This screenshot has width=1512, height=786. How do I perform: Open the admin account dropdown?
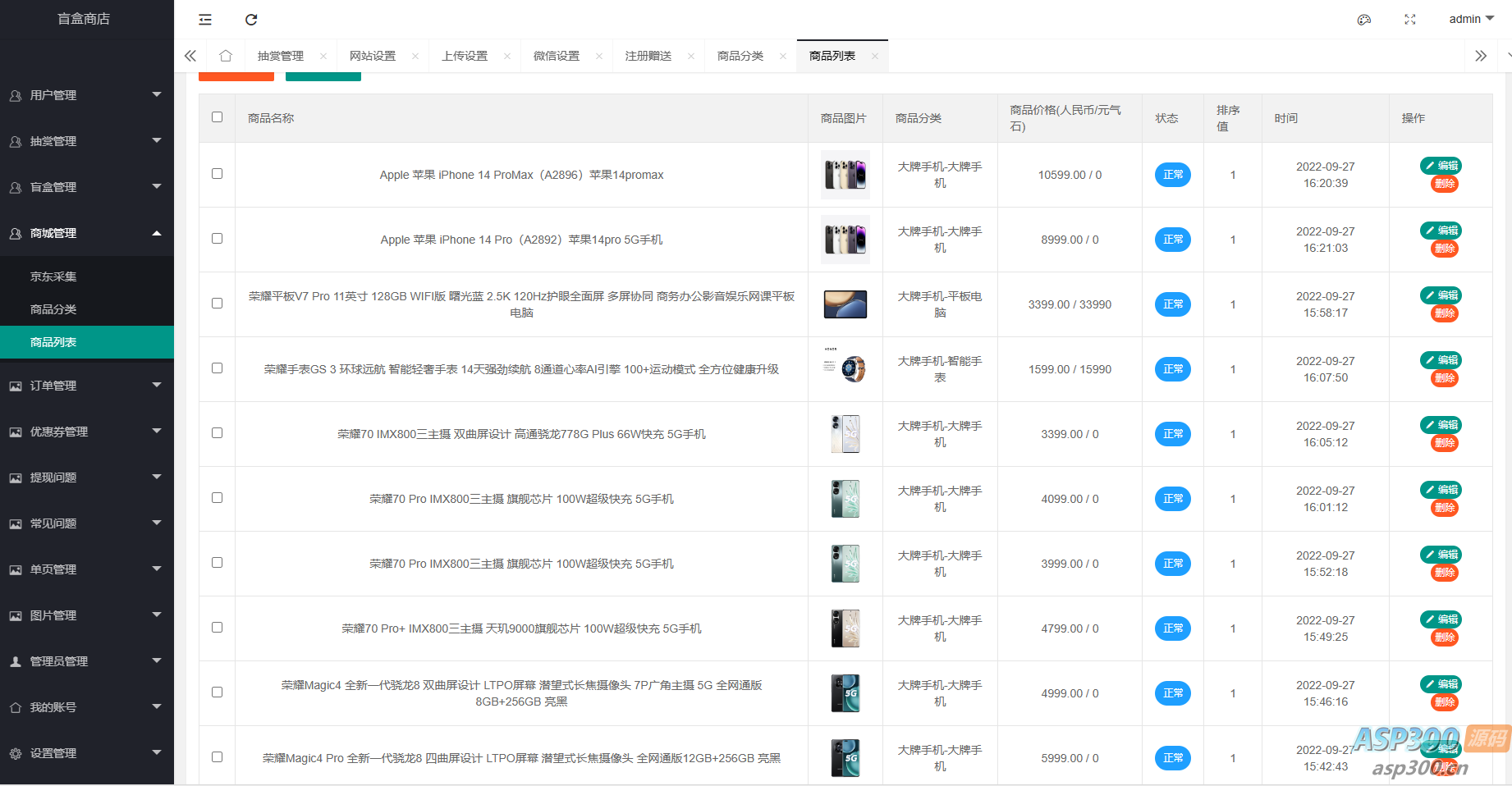click(x=1472, y=20)
